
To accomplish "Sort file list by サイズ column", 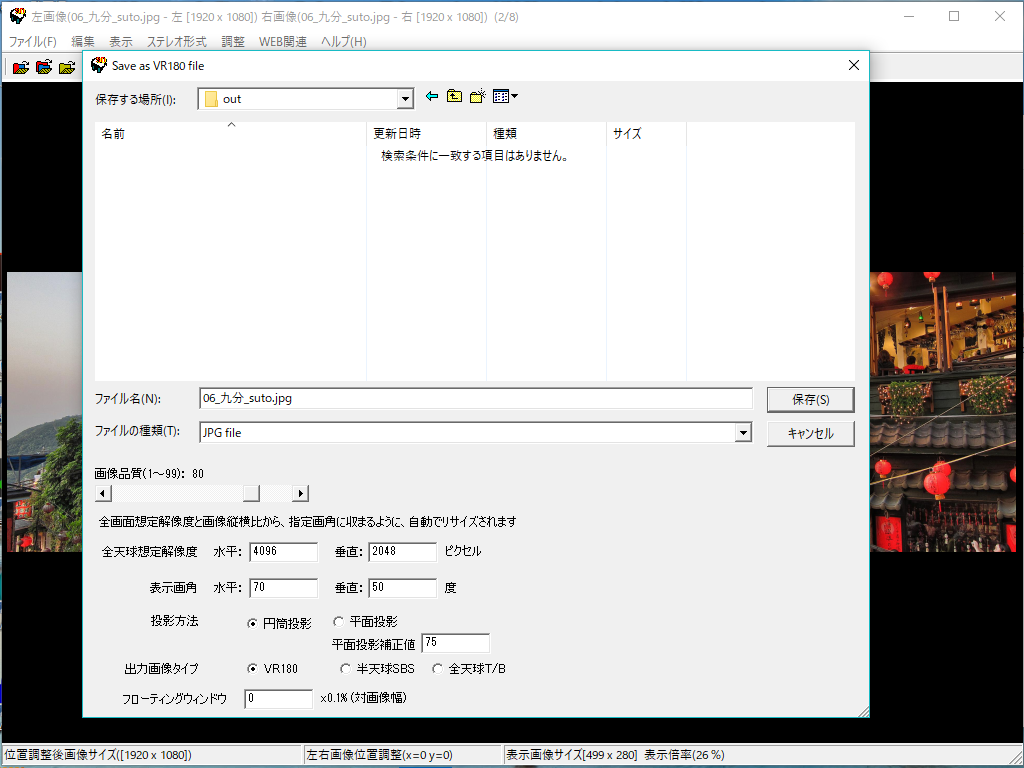I will [647, 134].
